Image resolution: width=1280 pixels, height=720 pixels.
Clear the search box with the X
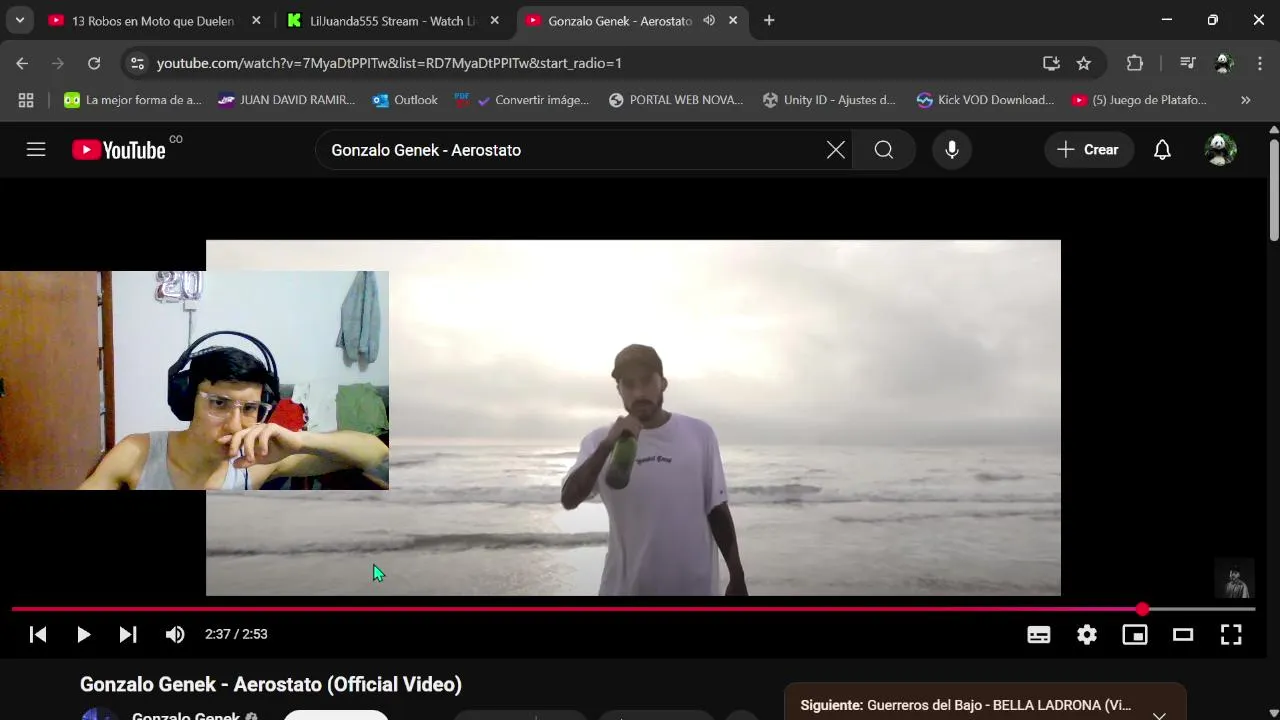835,150
